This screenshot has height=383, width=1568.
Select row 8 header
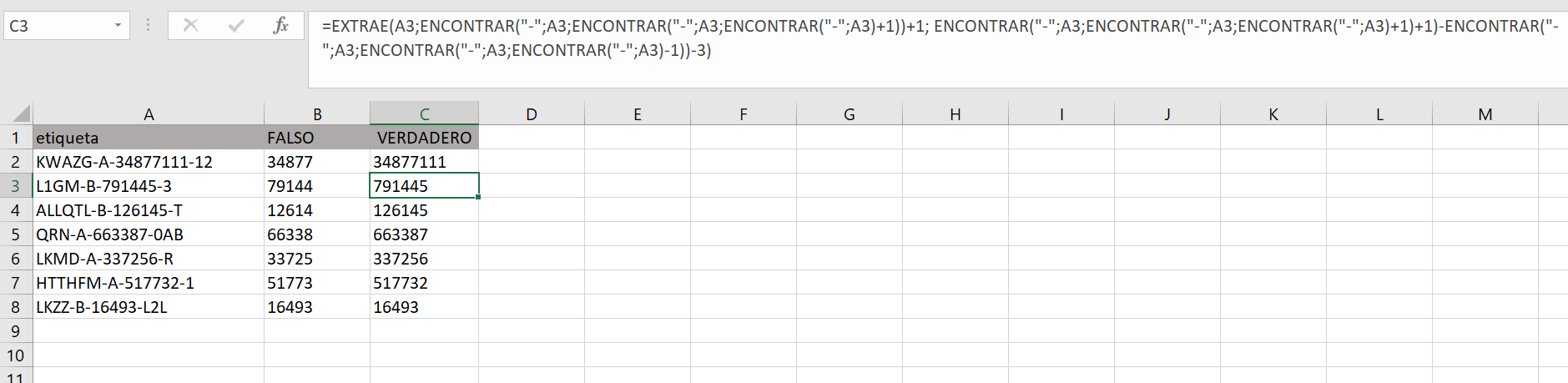point(16,307)
